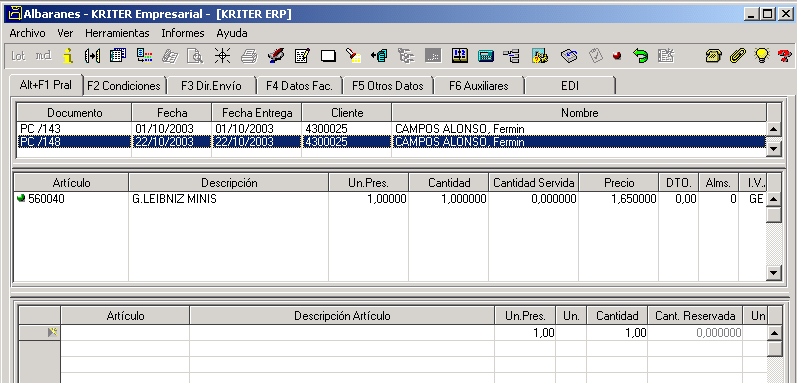Click the red and blue stamp tool icon
This screenshot has height=383, width=797.
276,55
